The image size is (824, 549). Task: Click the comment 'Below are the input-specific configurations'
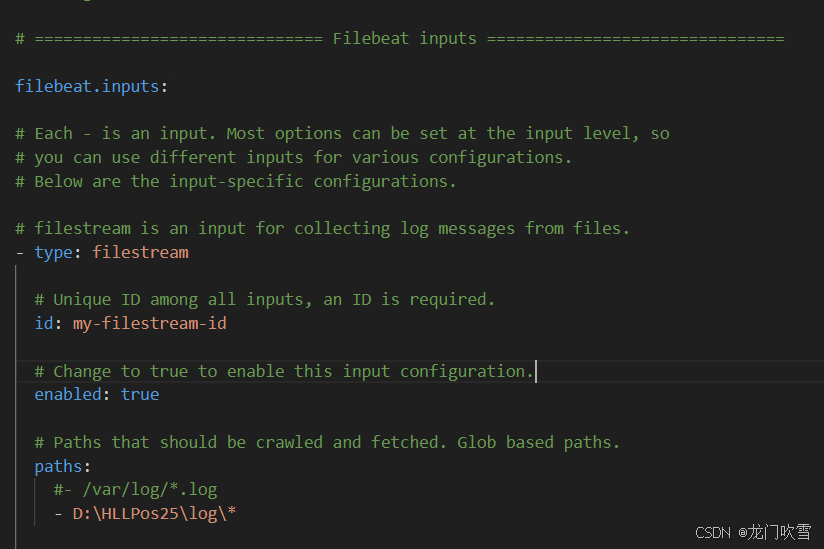(235, 181)
